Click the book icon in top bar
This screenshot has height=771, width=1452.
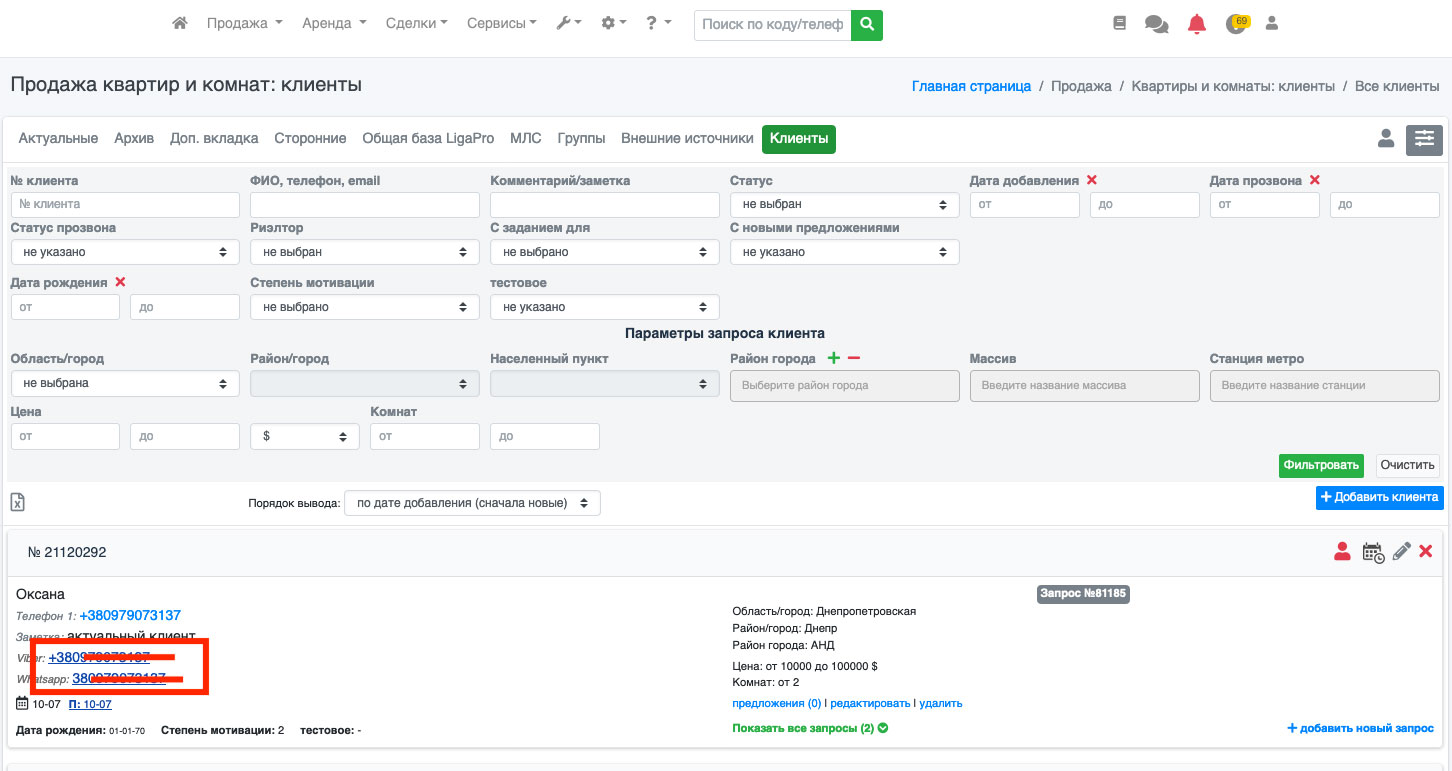pos(1119,24)
